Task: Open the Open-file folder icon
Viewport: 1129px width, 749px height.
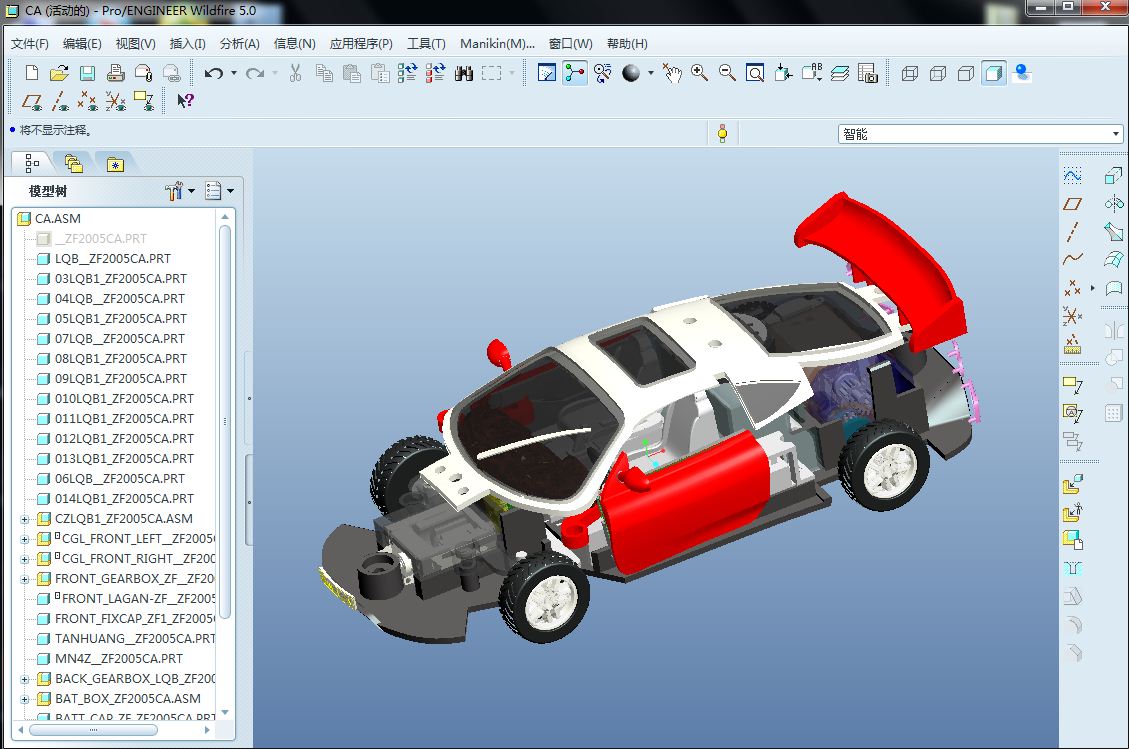Action: (x=59, y=73)
